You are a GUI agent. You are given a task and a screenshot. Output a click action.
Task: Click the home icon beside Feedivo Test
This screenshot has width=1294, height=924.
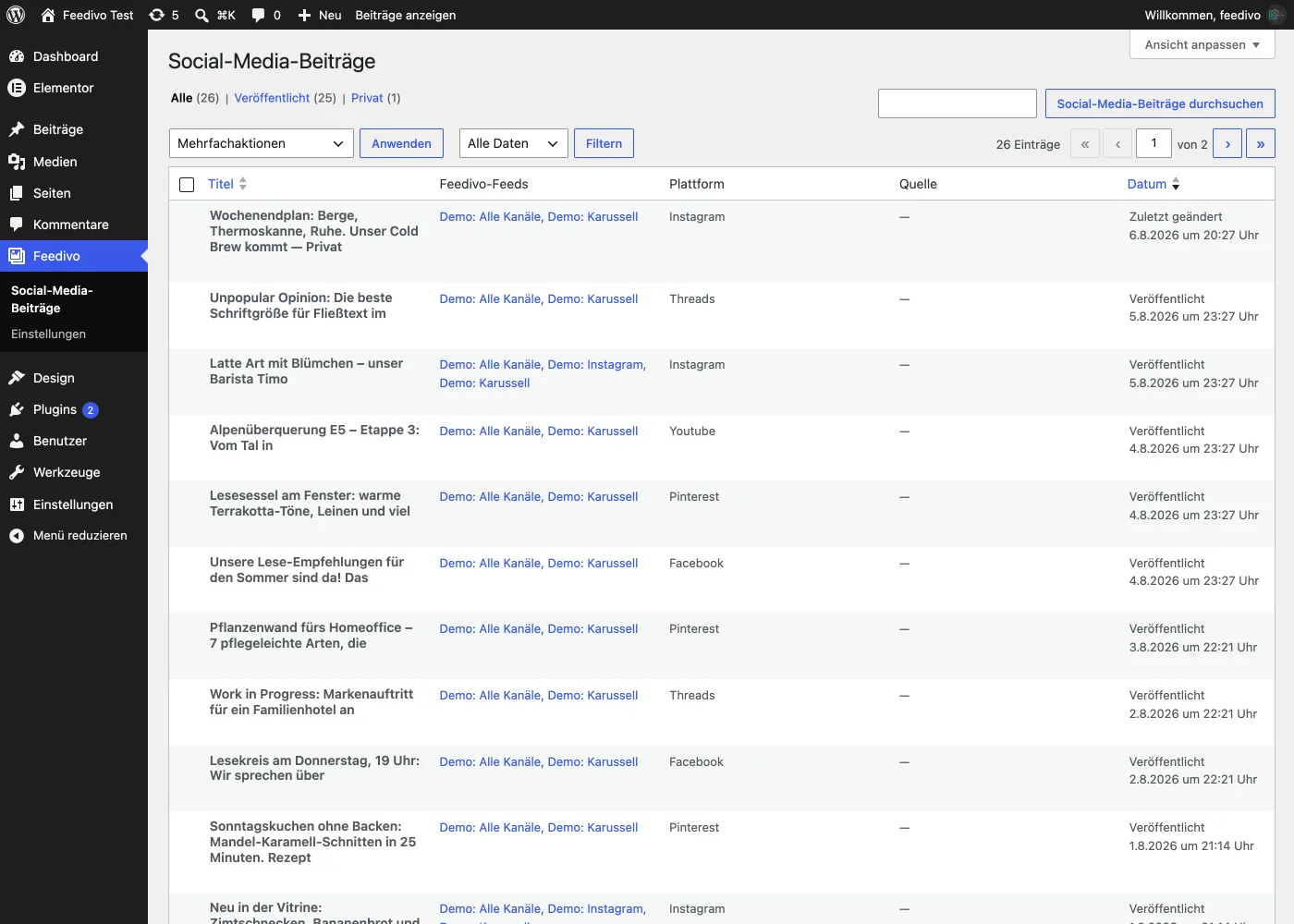48,15
